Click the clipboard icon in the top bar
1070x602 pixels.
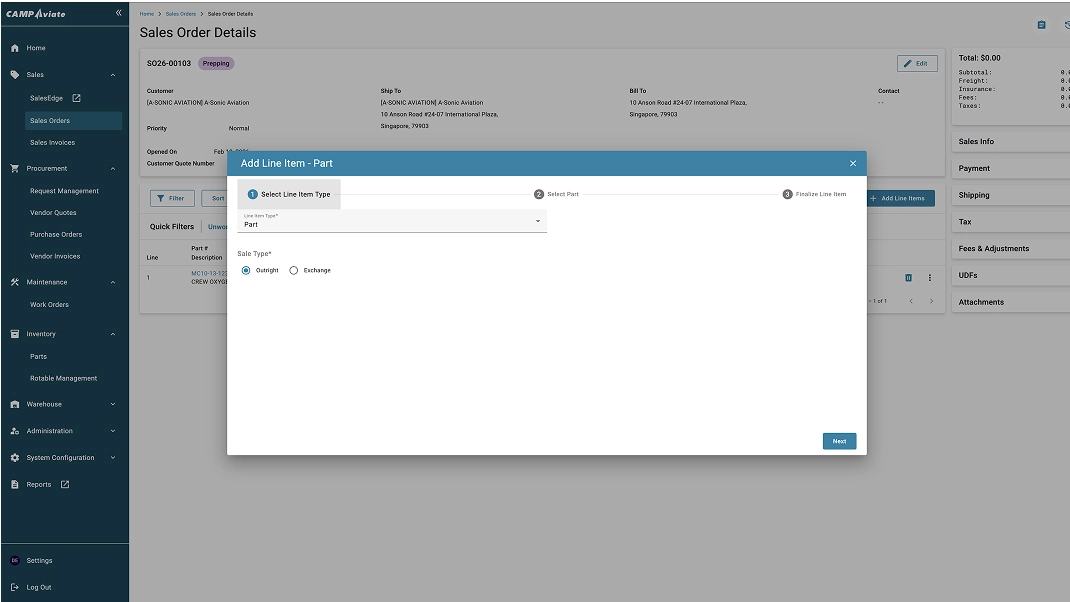pos(1041,25)
